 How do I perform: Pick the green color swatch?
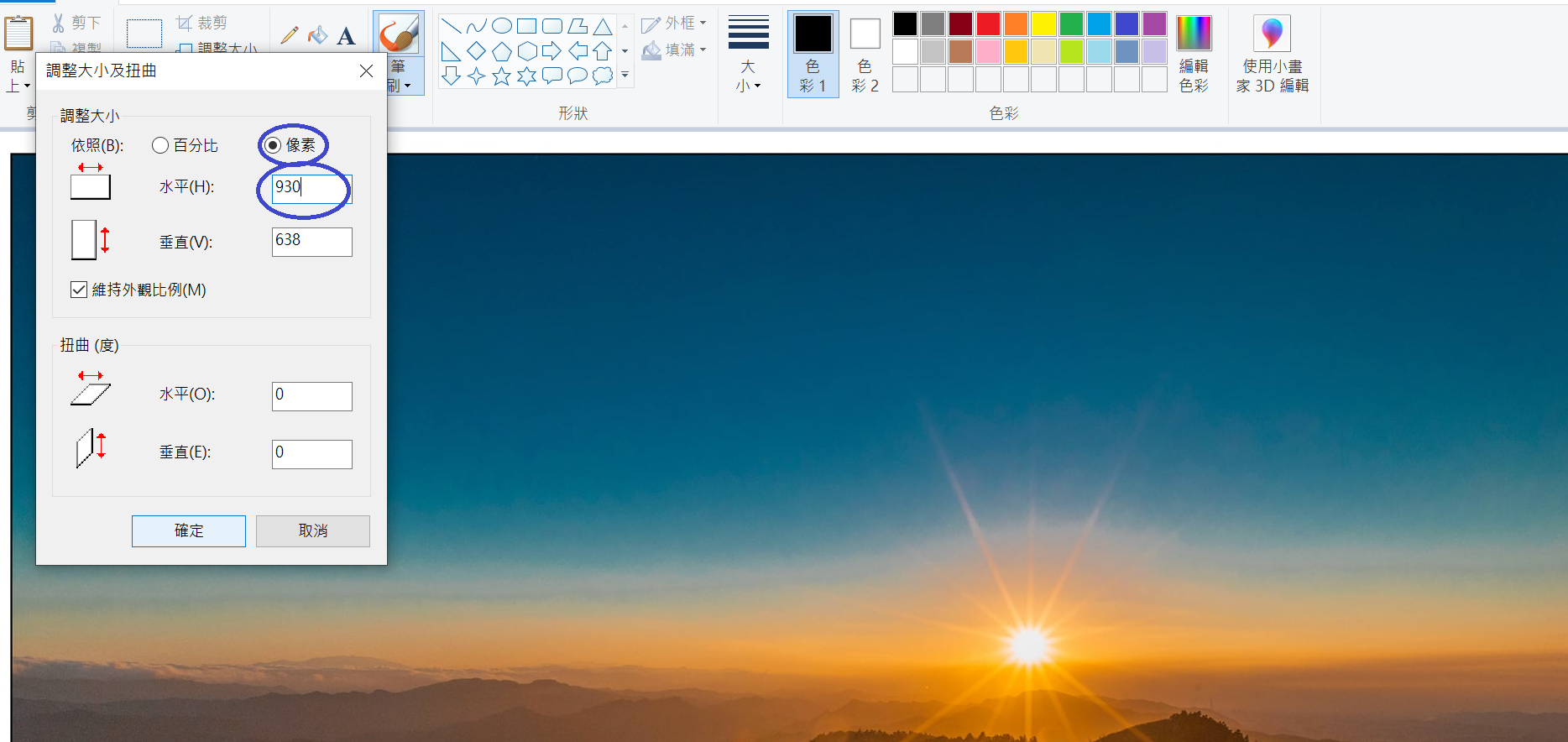[x=1071, y=24]
